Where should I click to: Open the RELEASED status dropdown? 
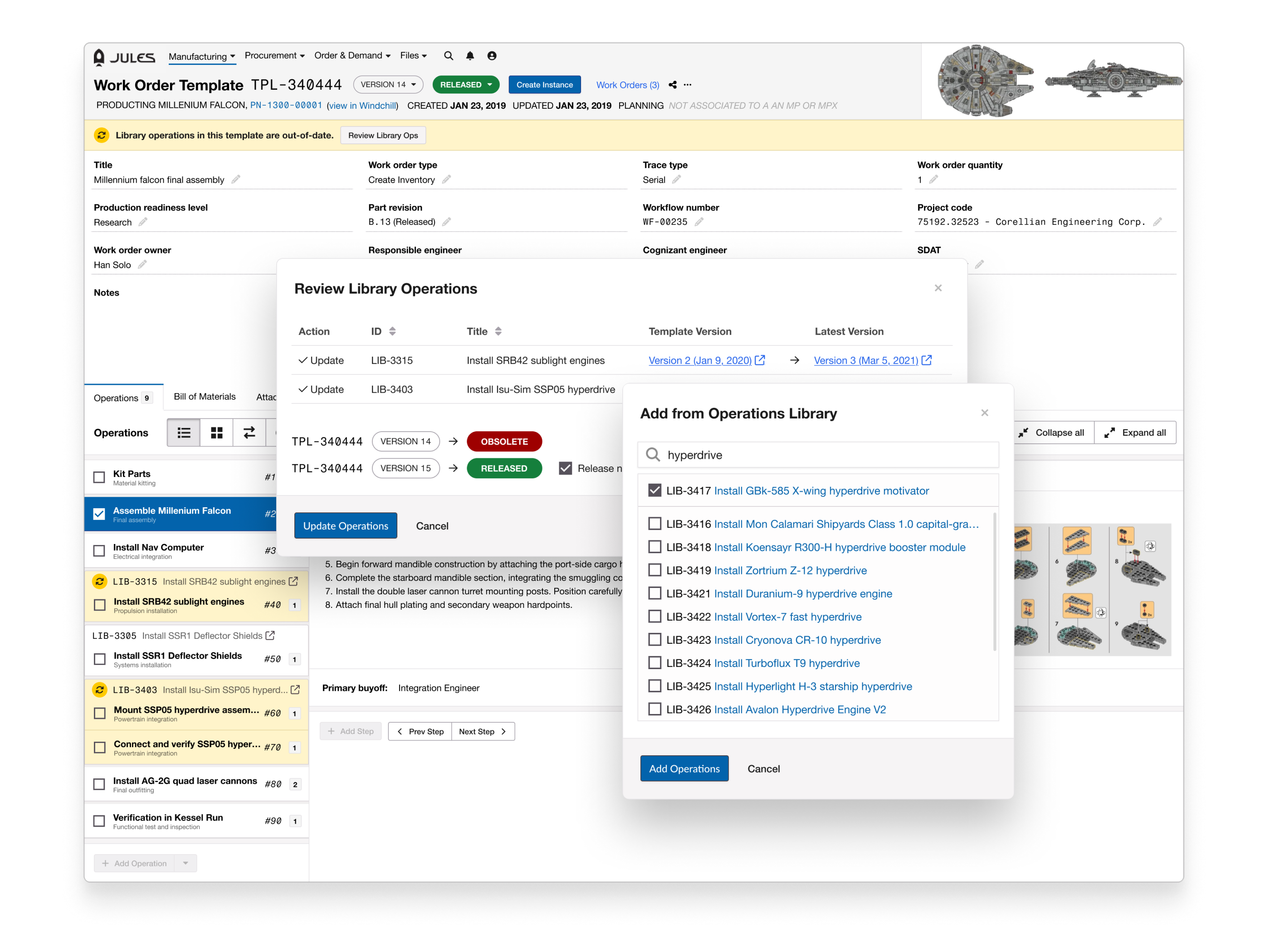(466, 85)
